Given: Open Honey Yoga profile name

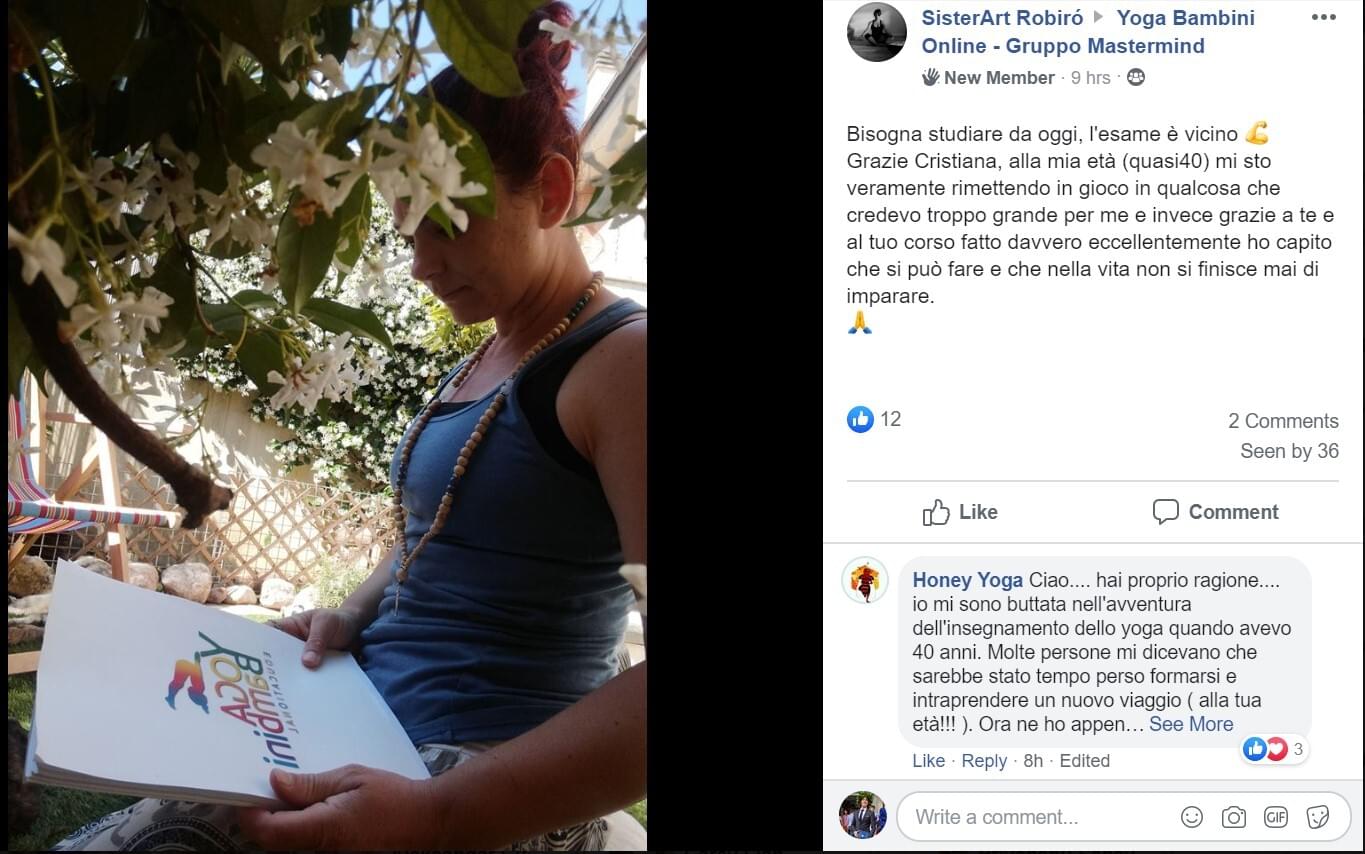Looking at the screenshot, I should point(967,580).
